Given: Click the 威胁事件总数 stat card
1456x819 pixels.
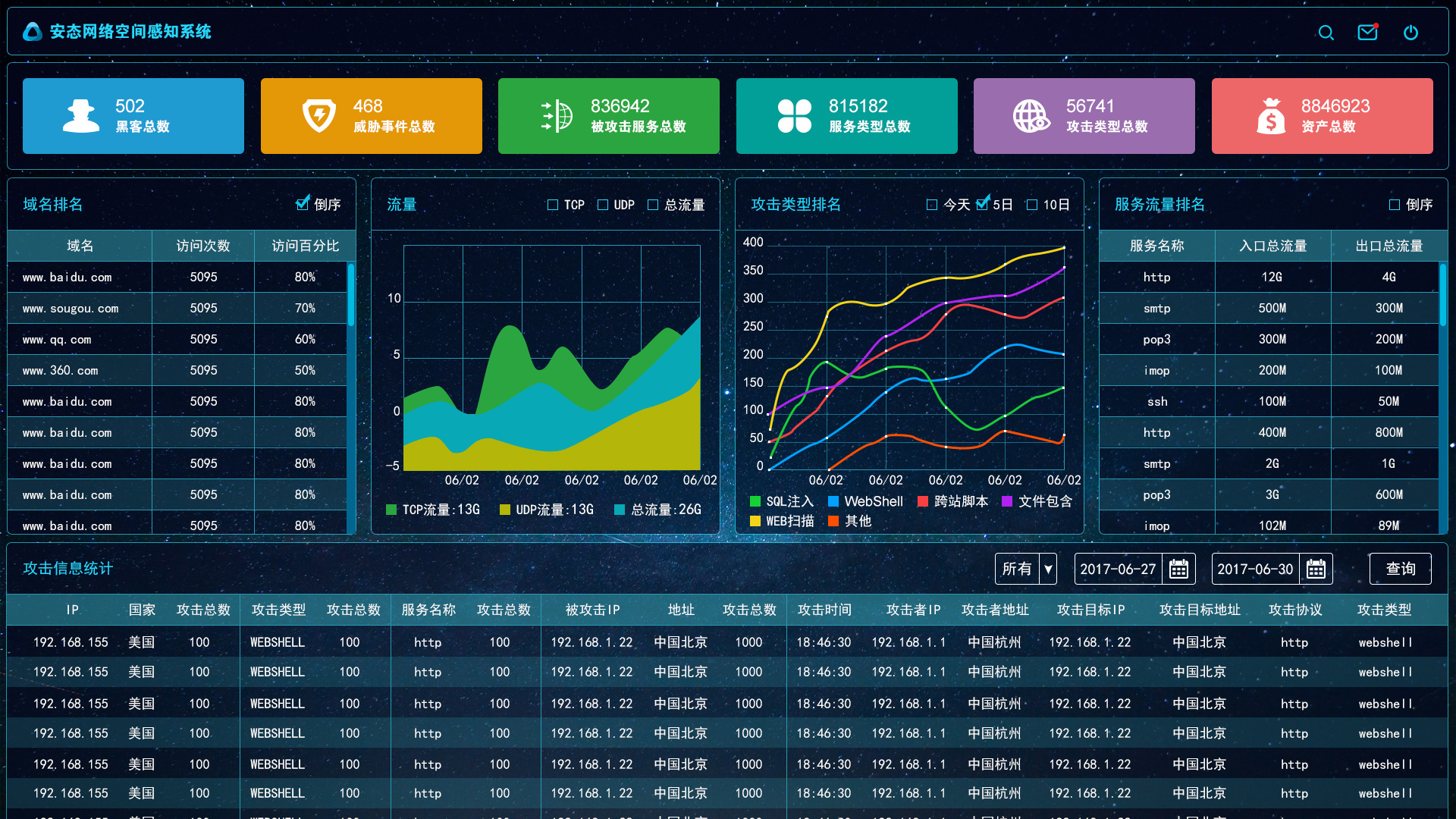Looking at the screenshot, I should pyautogui.click(x=372, y=116).
